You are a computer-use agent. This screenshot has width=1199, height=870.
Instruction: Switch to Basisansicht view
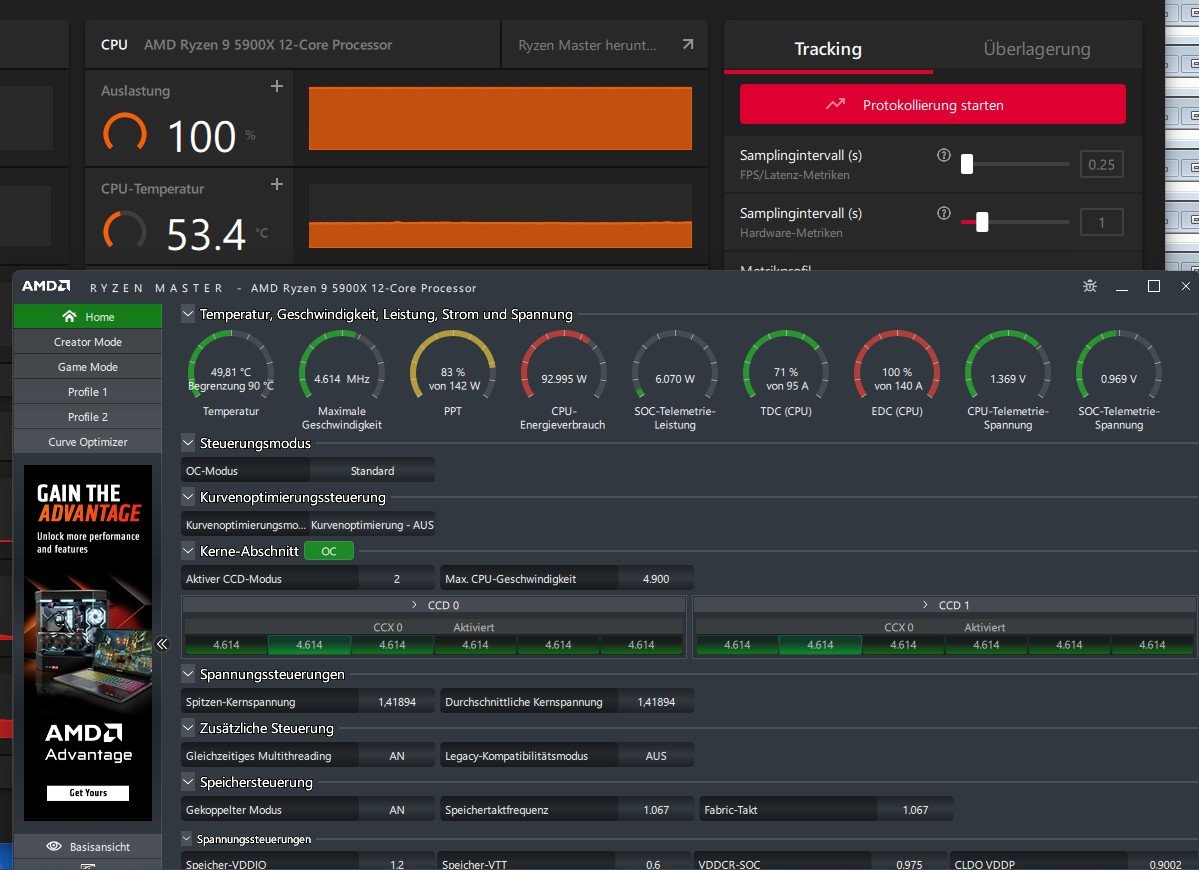[x=88, y=846]
